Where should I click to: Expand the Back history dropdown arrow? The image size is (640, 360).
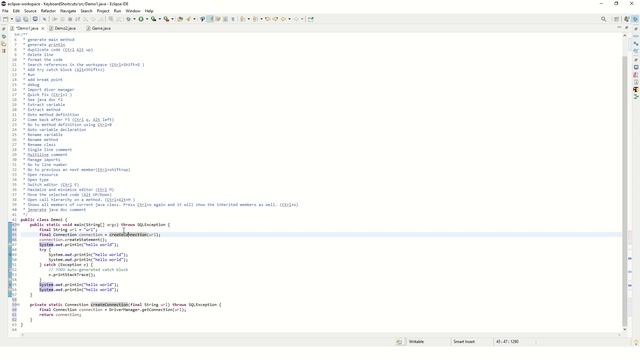click(289, 19)
